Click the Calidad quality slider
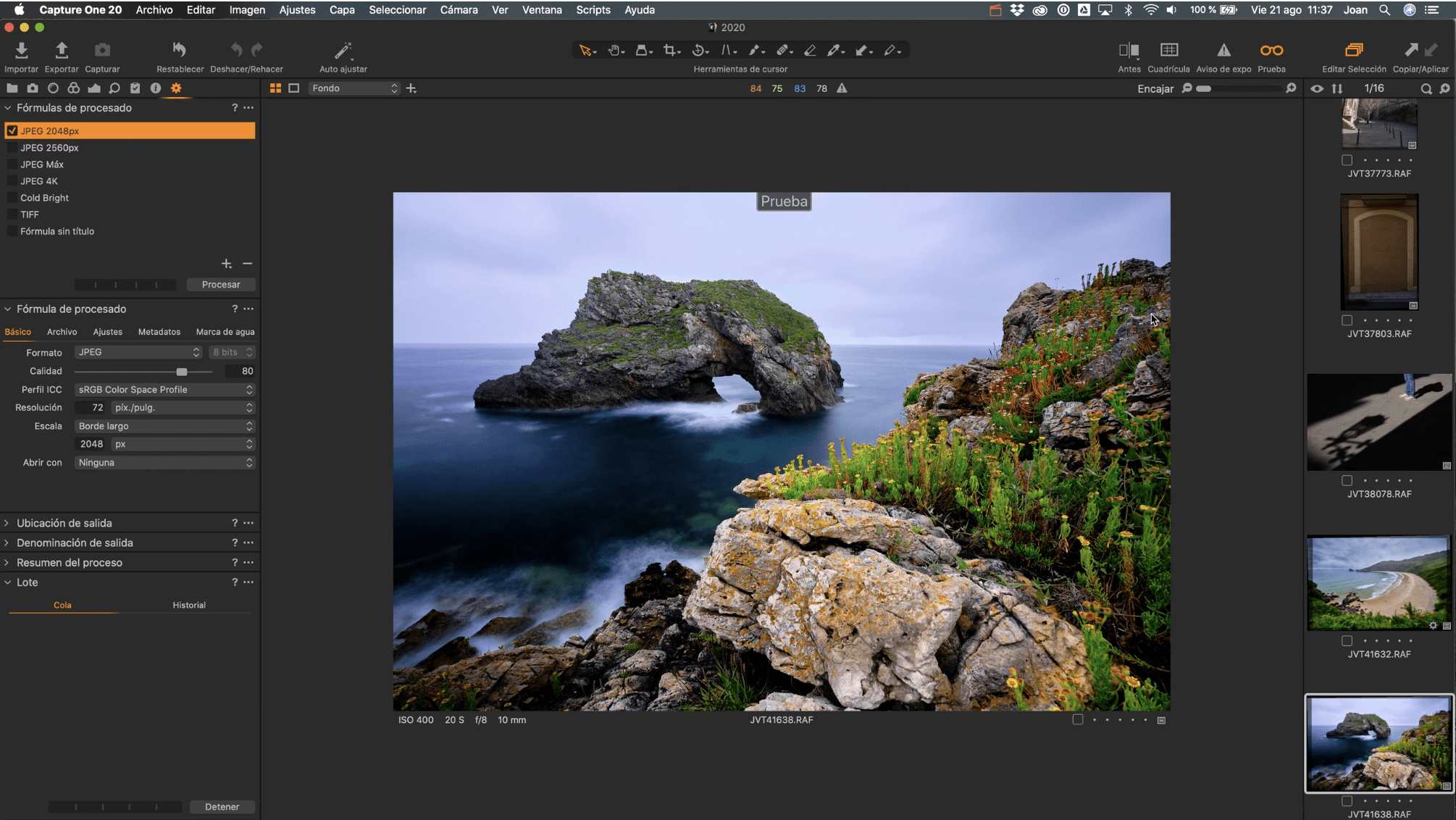 [182, 372]
